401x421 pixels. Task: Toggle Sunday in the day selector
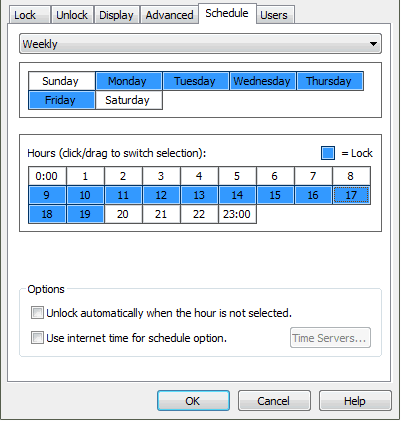coord(62,81)
